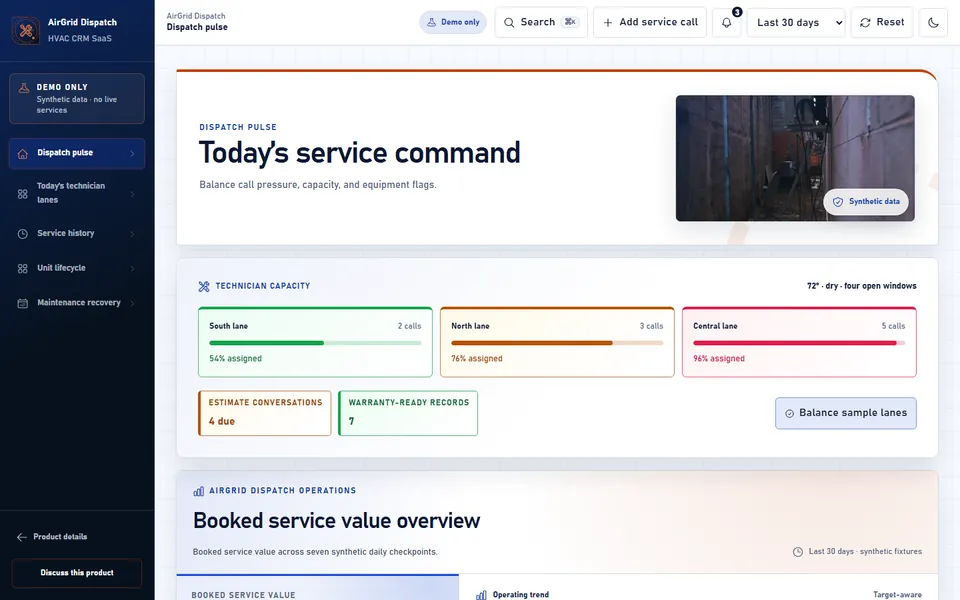Viewport: 960px width, 600px height.
Task: Toggle dark mode with moon button
Action: click(x=933, y=23)
